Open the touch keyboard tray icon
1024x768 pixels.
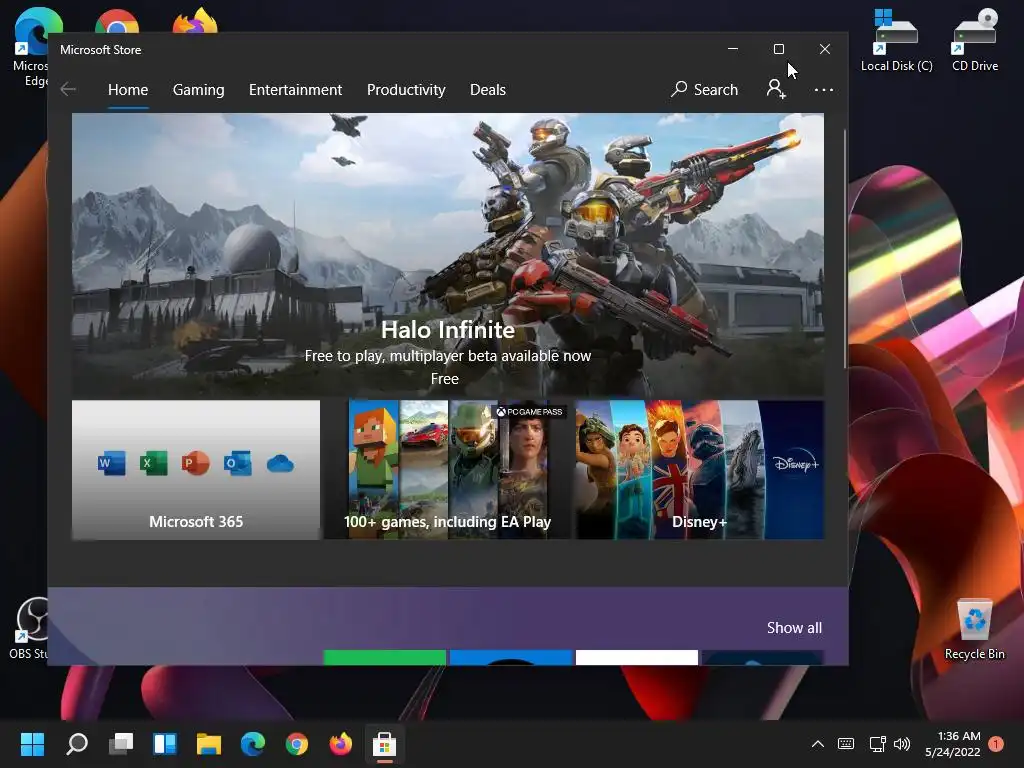(x=846, y=744)
